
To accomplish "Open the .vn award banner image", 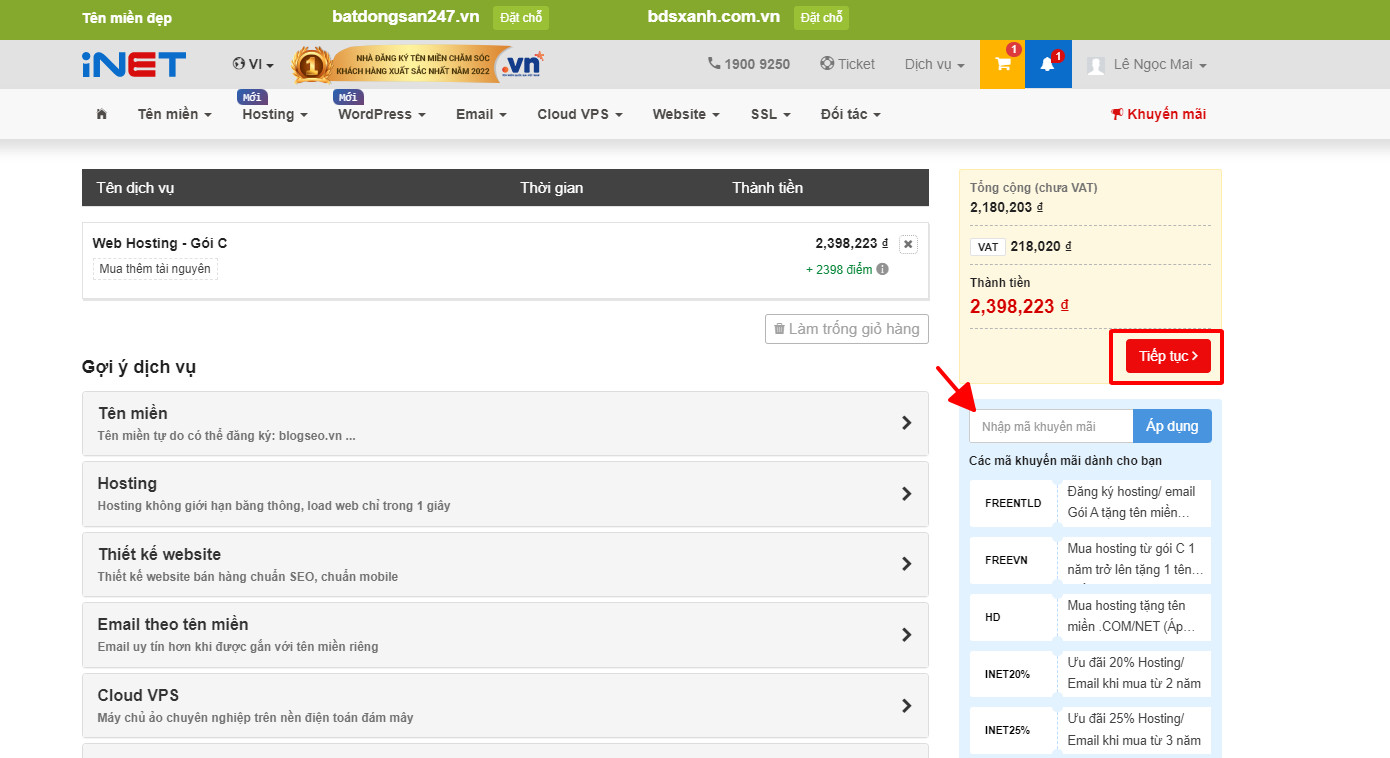I will (418, 64).
